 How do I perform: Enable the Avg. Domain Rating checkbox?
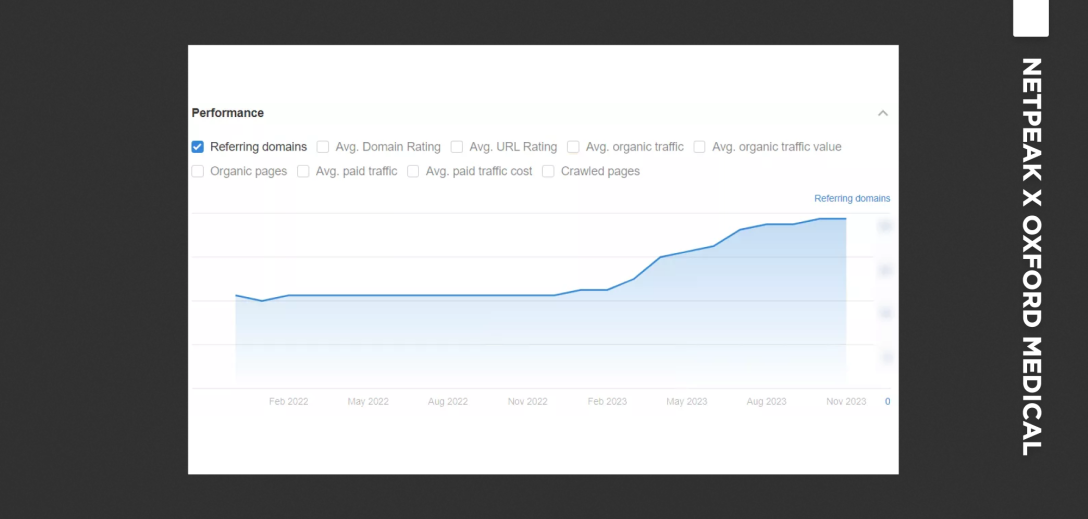323,147
